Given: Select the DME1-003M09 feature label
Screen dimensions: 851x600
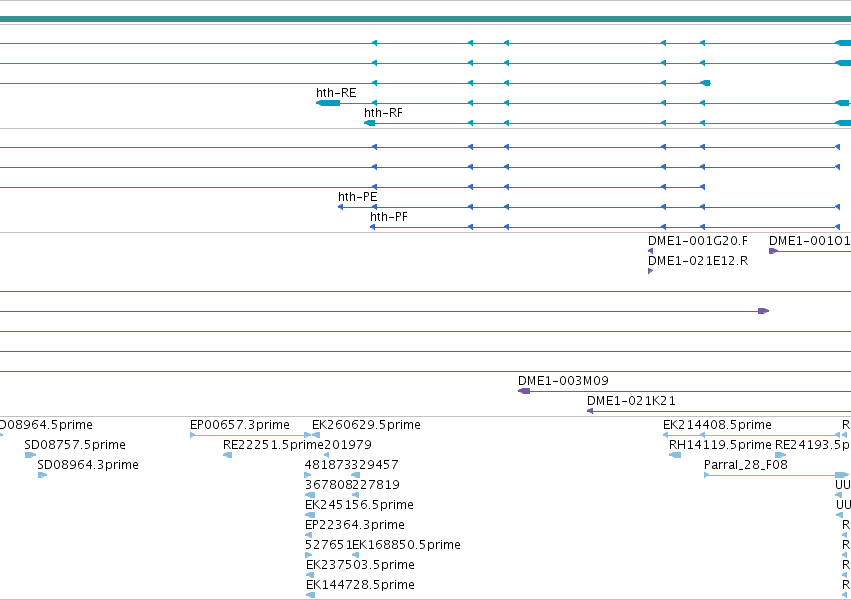Looking at the screenshot, I should pyautogui.click(x=563, y=381).
